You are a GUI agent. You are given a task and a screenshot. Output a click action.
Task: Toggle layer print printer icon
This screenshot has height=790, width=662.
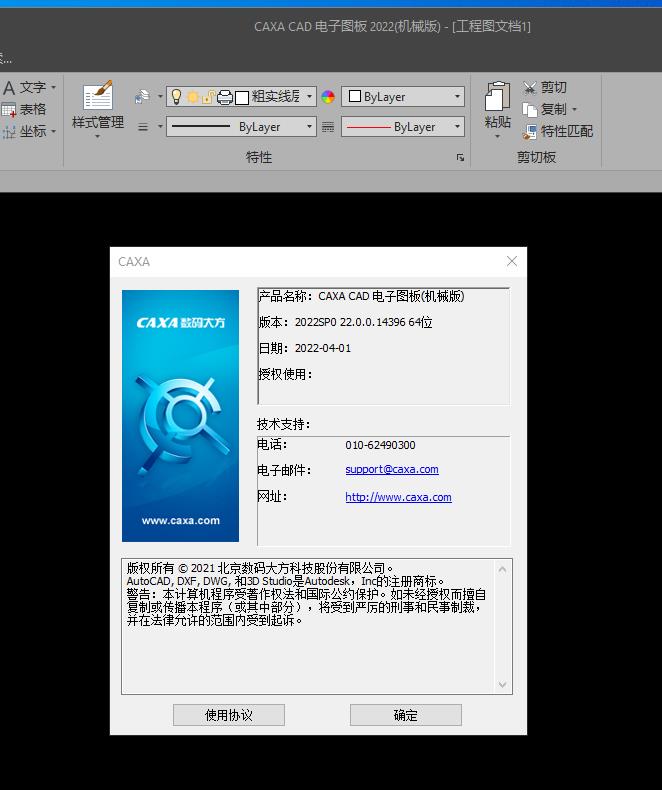click(x=225, y=97)
